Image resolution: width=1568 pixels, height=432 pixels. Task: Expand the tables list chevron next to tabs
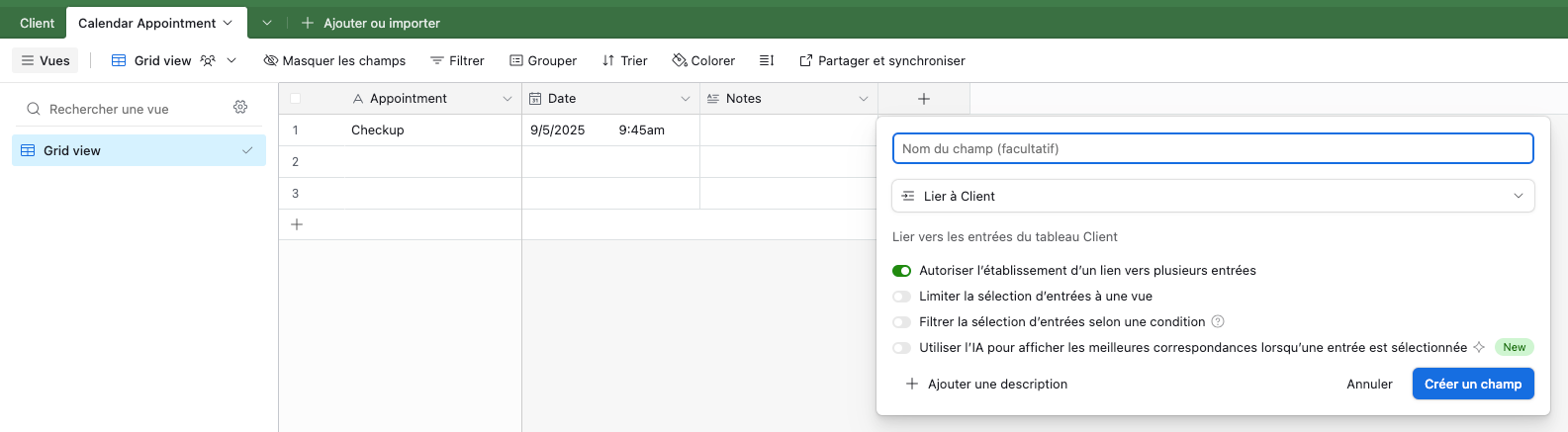[266, 23]
